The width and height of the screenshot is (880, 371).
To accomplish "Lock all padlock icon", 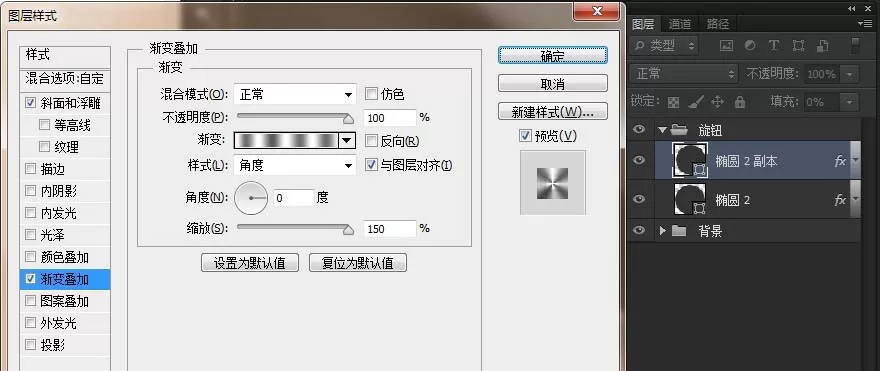I will pyautogui.click(x=740, y=102).
